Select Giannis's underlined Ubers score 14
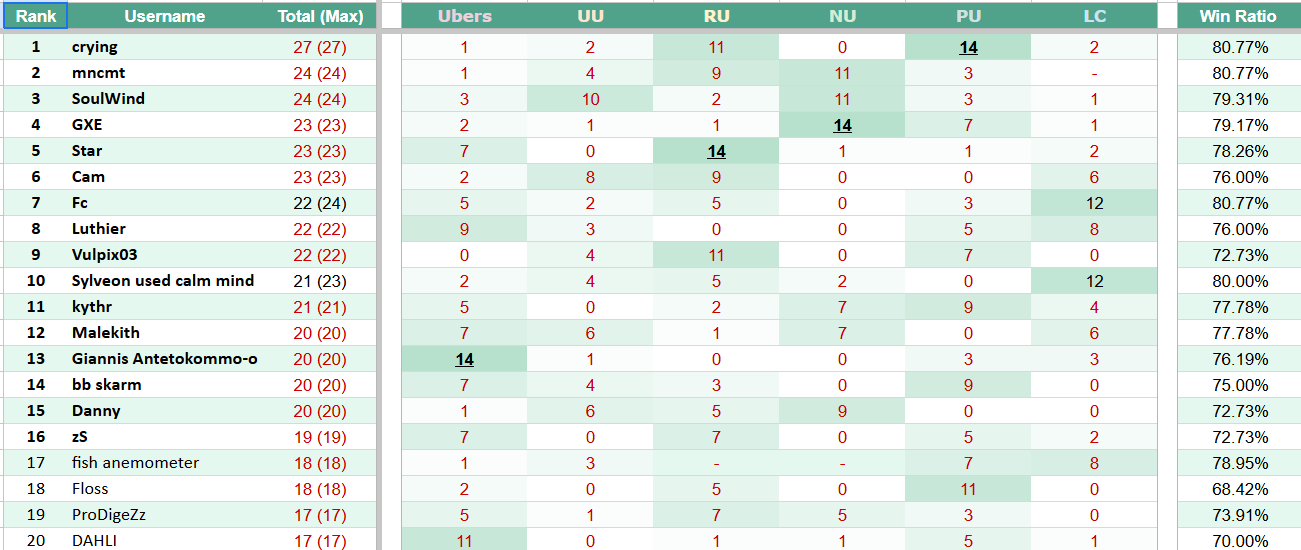Screen dimensions: 1301x550 [464, 359]
